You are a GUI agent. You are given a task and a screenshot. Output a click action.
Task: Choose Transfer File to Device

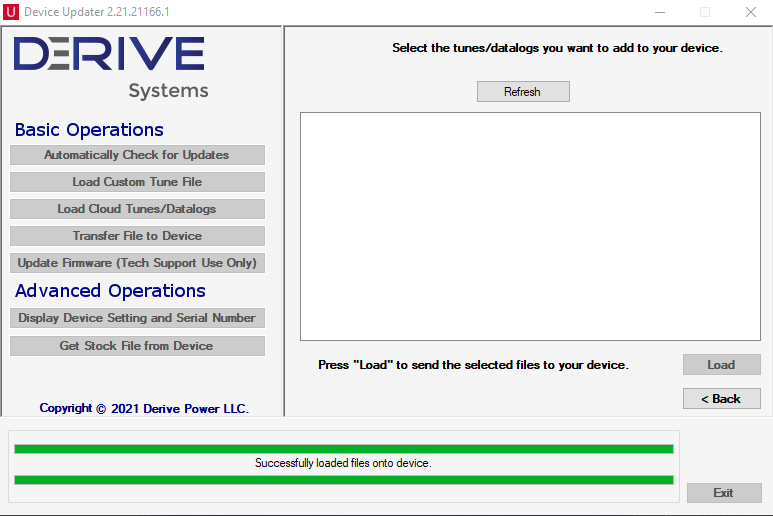click(x=137, y=236)
